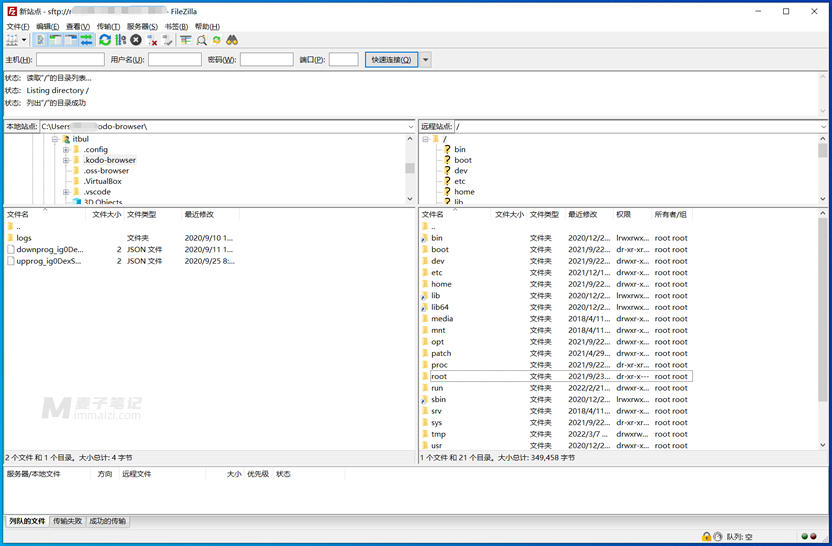Toggle synchronized browsing icon
The height and width of the screenshot is (546, 832).
coord(216,40)
